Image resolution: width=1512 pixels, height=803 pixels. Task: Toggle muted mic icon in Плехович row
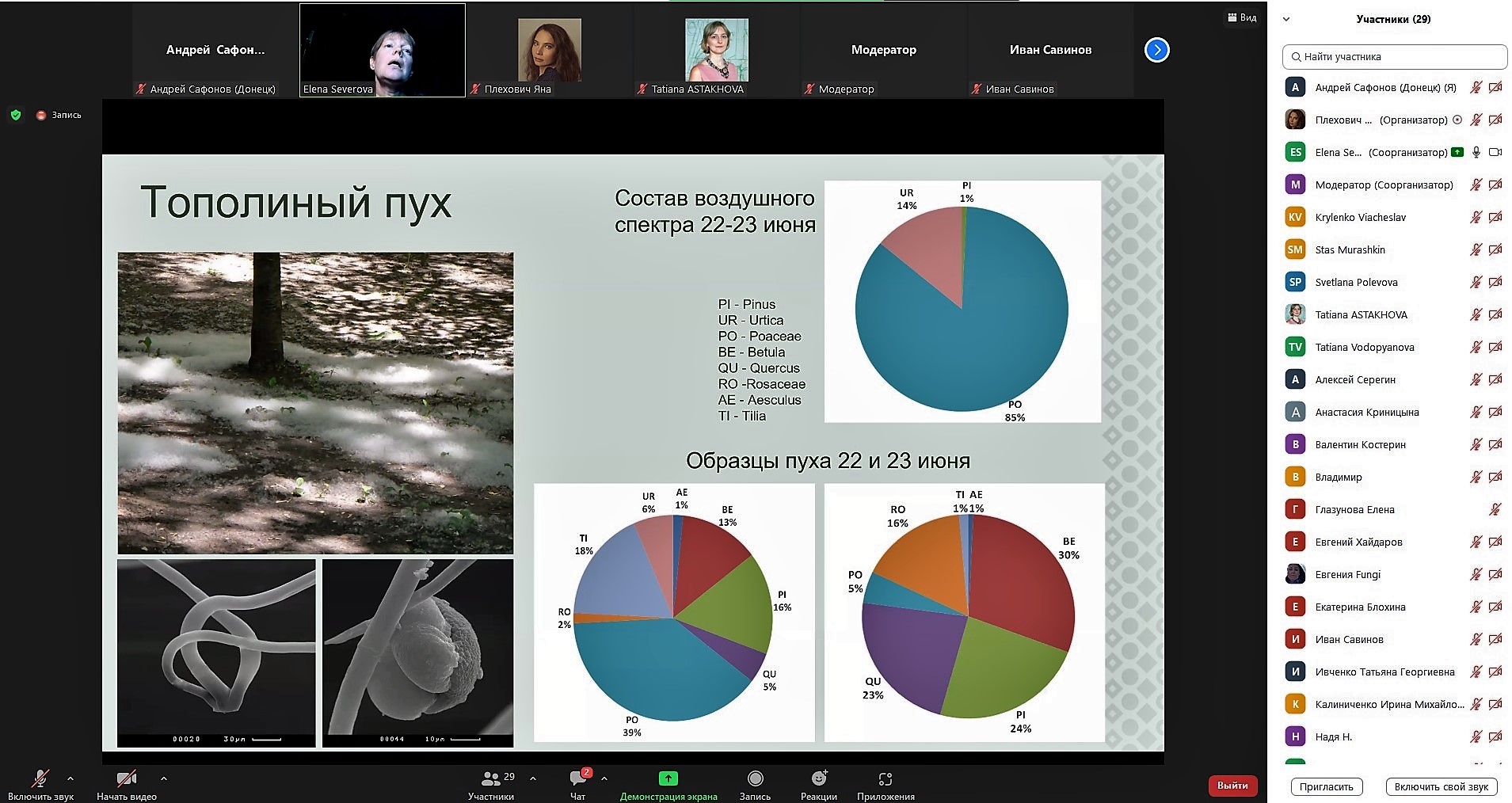click(1476, 120)
